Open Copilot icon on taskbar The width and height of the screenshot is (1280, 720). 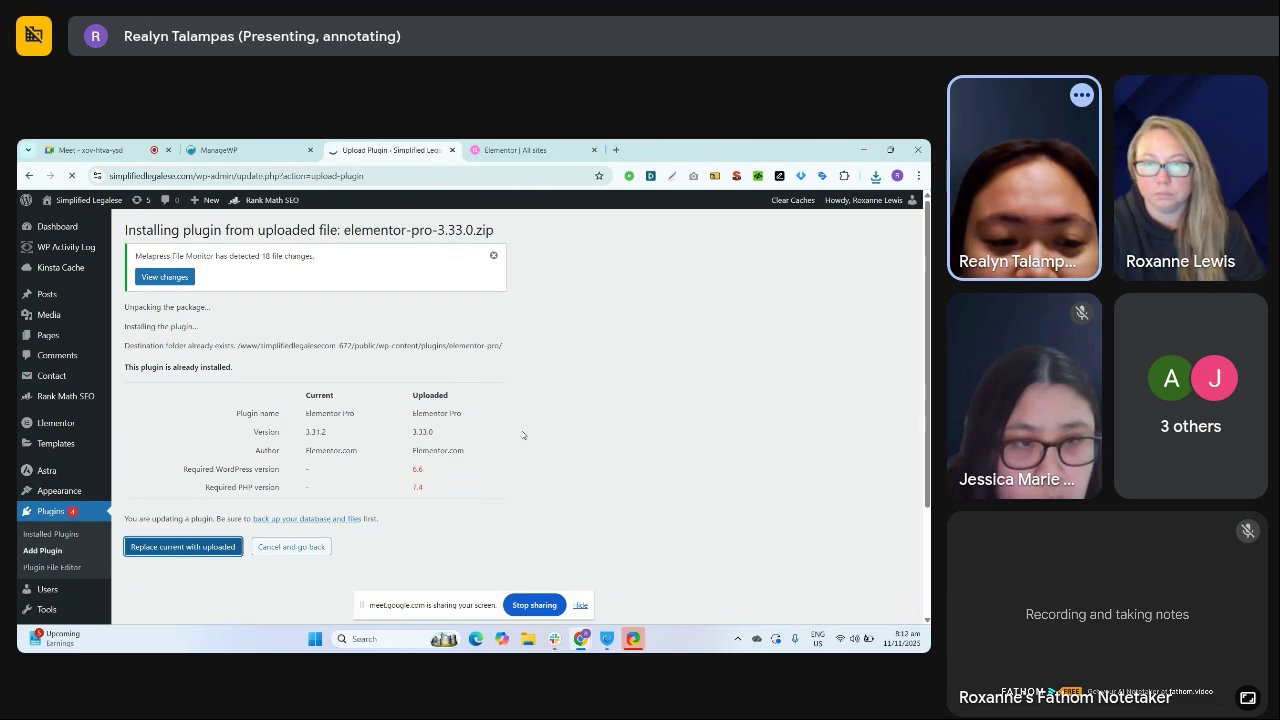coord(502,639)
